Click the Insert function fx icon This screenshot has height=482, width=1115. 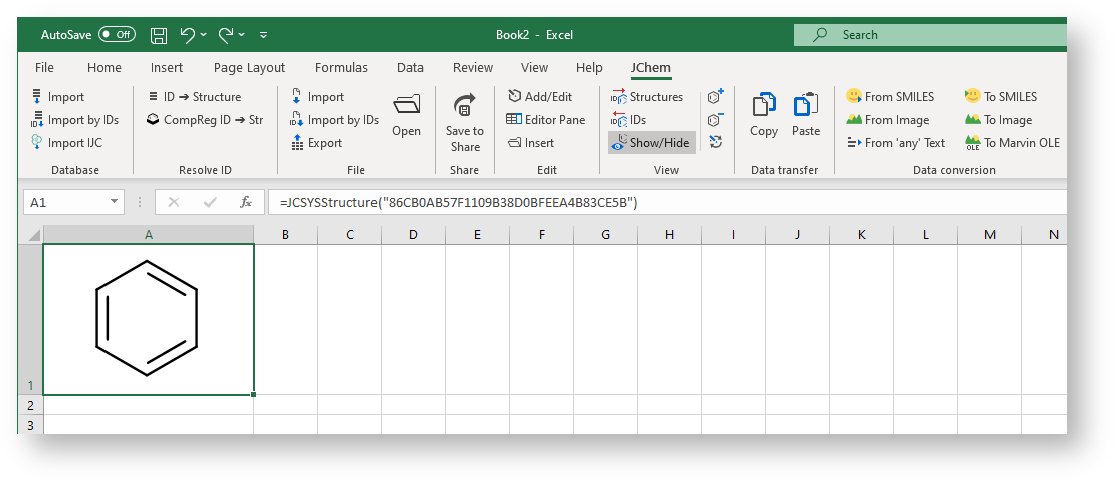pos(245,203)
